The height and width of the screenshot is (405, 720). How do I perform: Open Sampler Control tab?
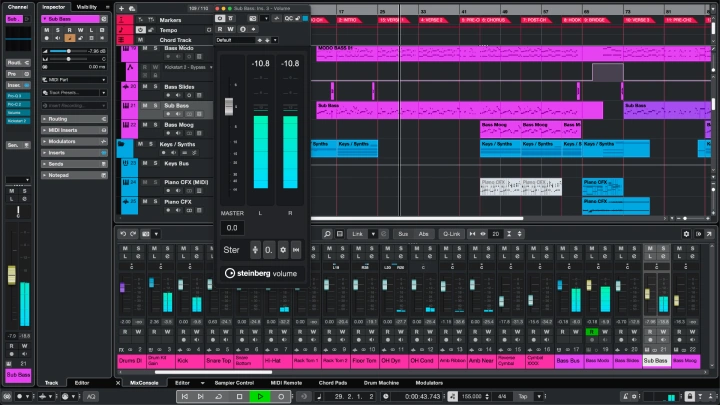(234, 382)
